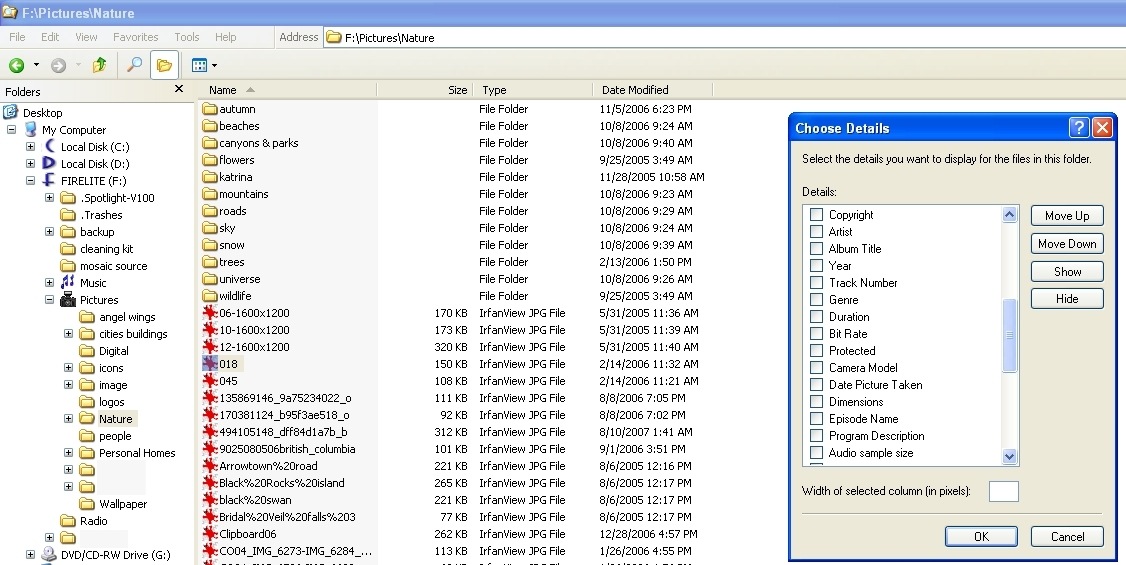Close the Folders pane with the X
The image size is (1126, 565).
pos(179,89)
